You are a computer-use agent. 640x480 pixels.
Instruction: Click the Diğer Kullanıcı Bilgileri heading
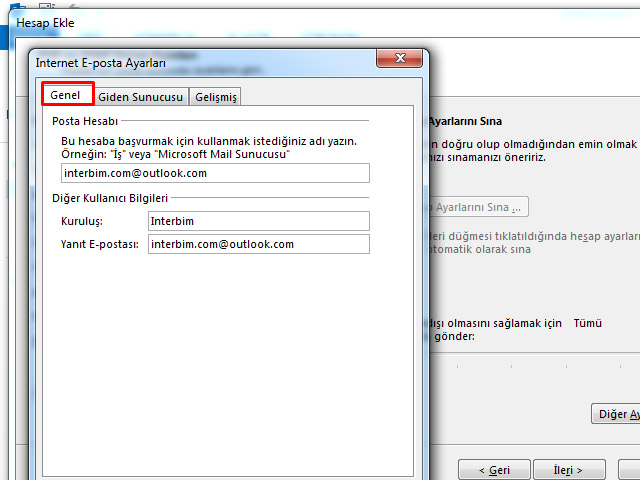[x=110, y=198]
